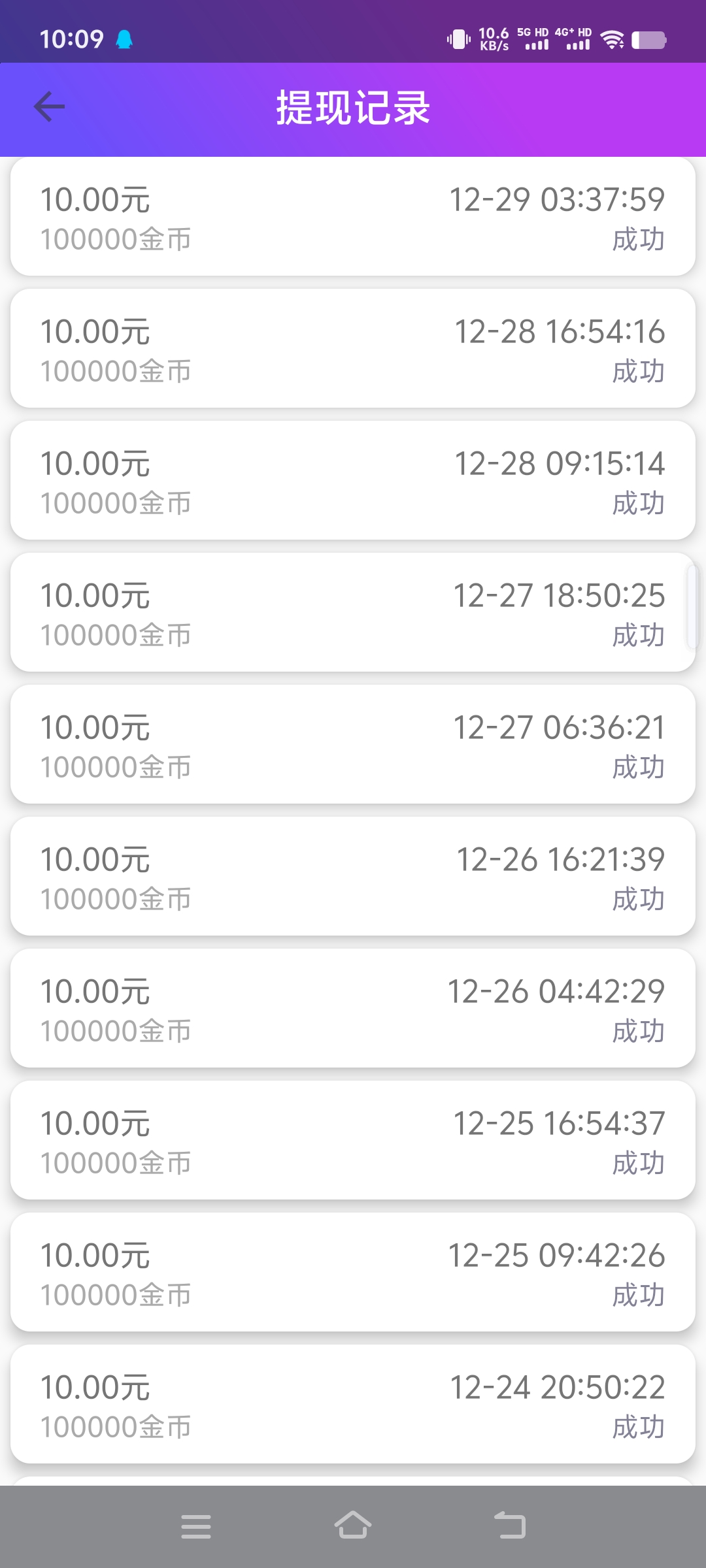This screenshot has height=1568, width=706.
Task: Tap the 12-27 18:50:25 withdrawal record
Action: pyautogui.click(x=353, y=613)
